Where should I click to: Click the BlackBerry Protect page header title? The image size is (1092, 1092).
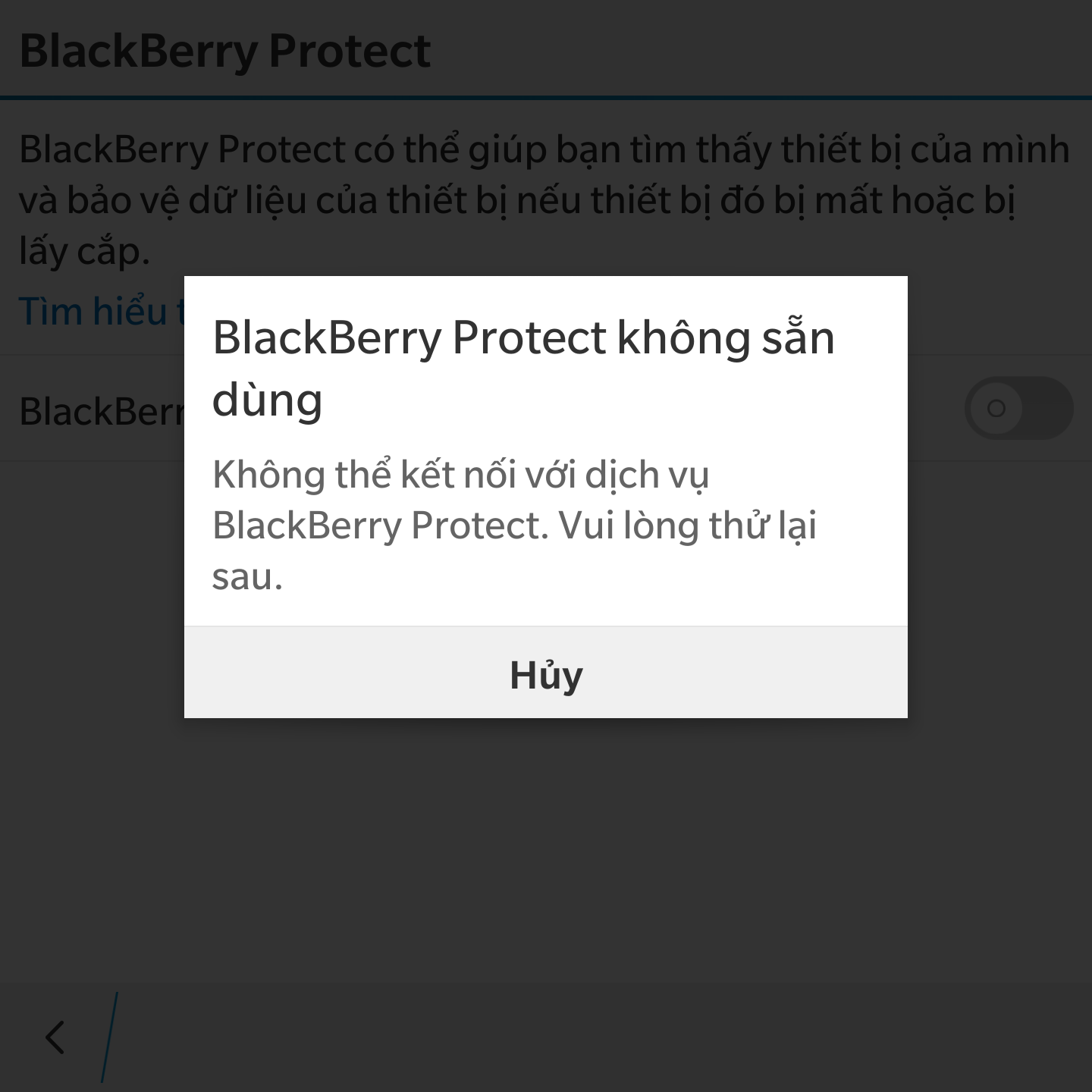(225, 51)
